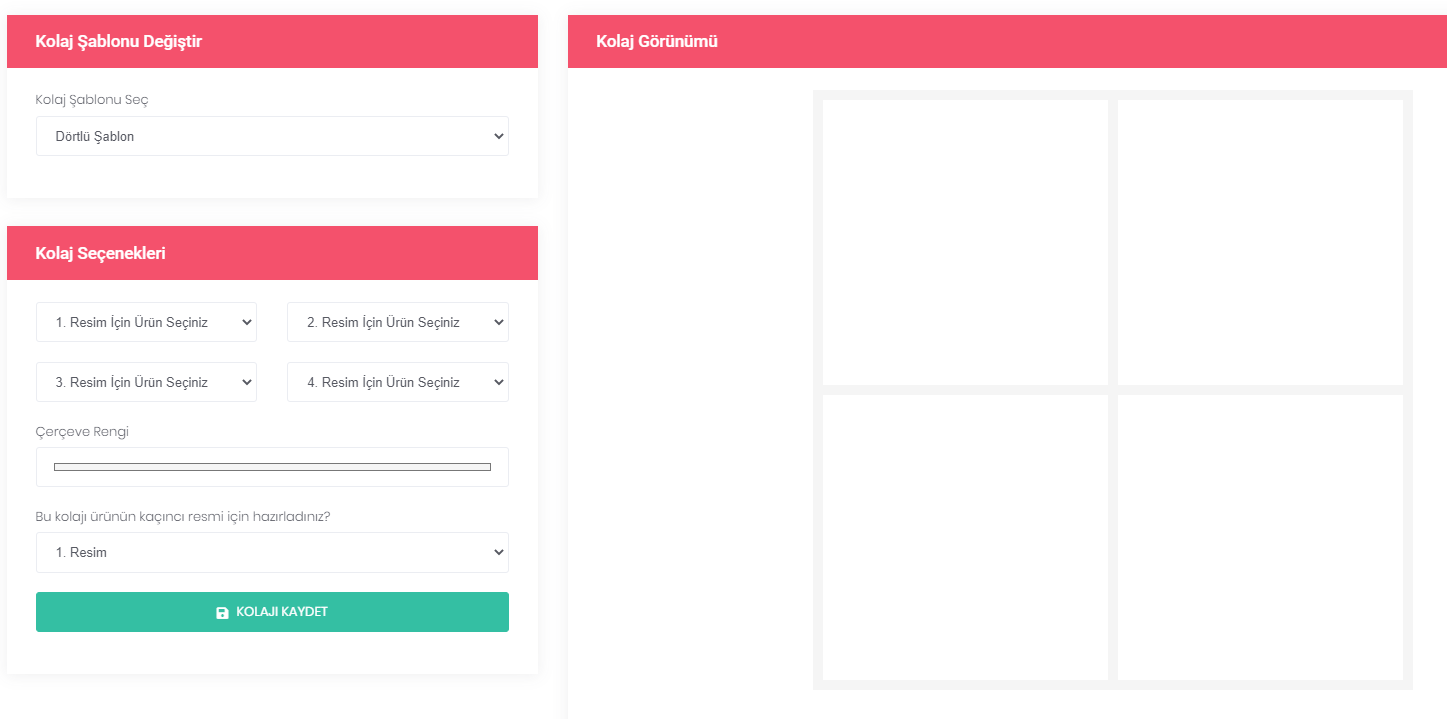Click the bottom-left collage preview cell
Screen dimensions: 1447x719
click(965, 537)
